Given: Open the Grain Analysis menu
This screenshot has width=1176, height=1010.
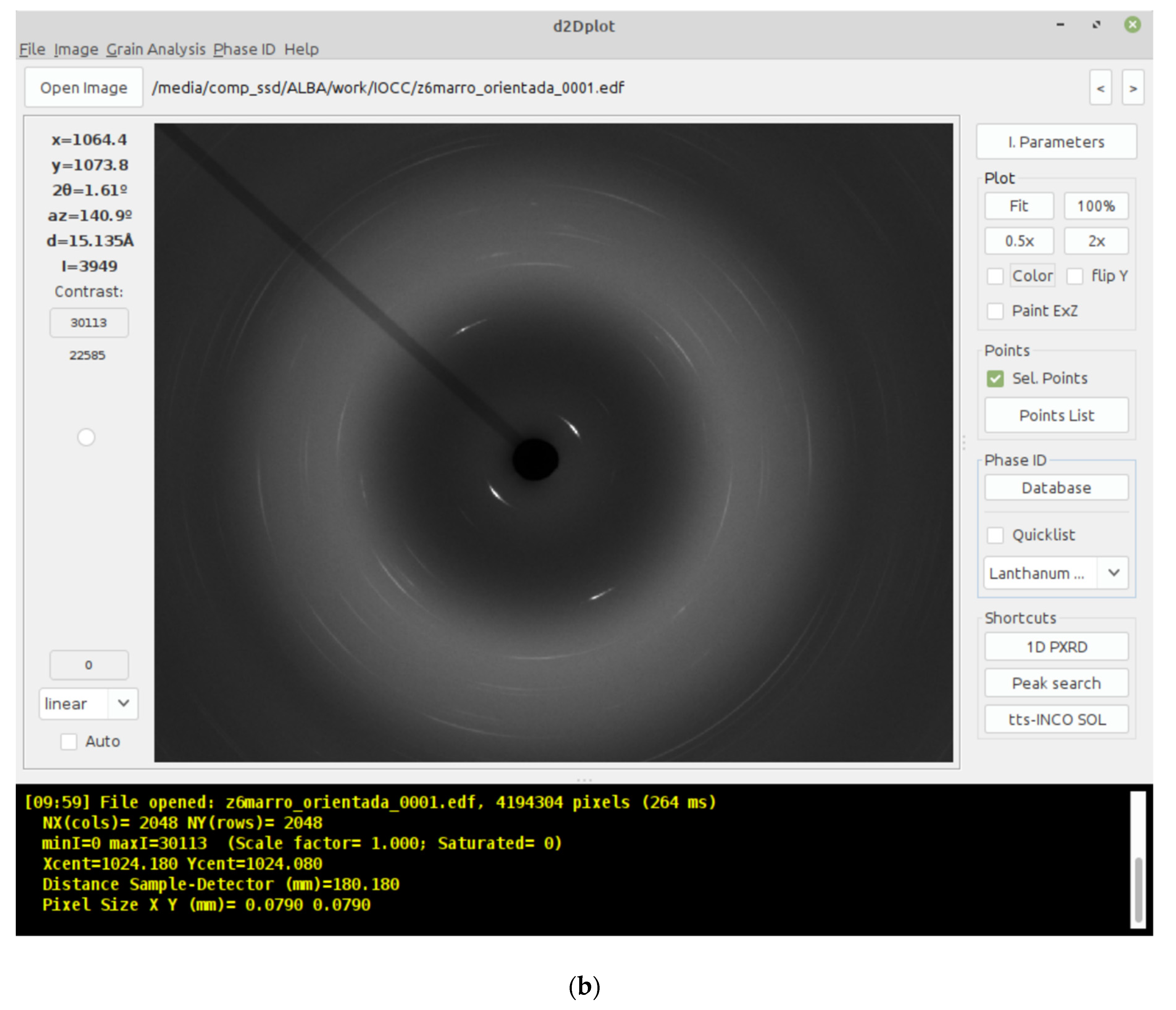Looking at the screenshot, I should (x=156, y=49).
